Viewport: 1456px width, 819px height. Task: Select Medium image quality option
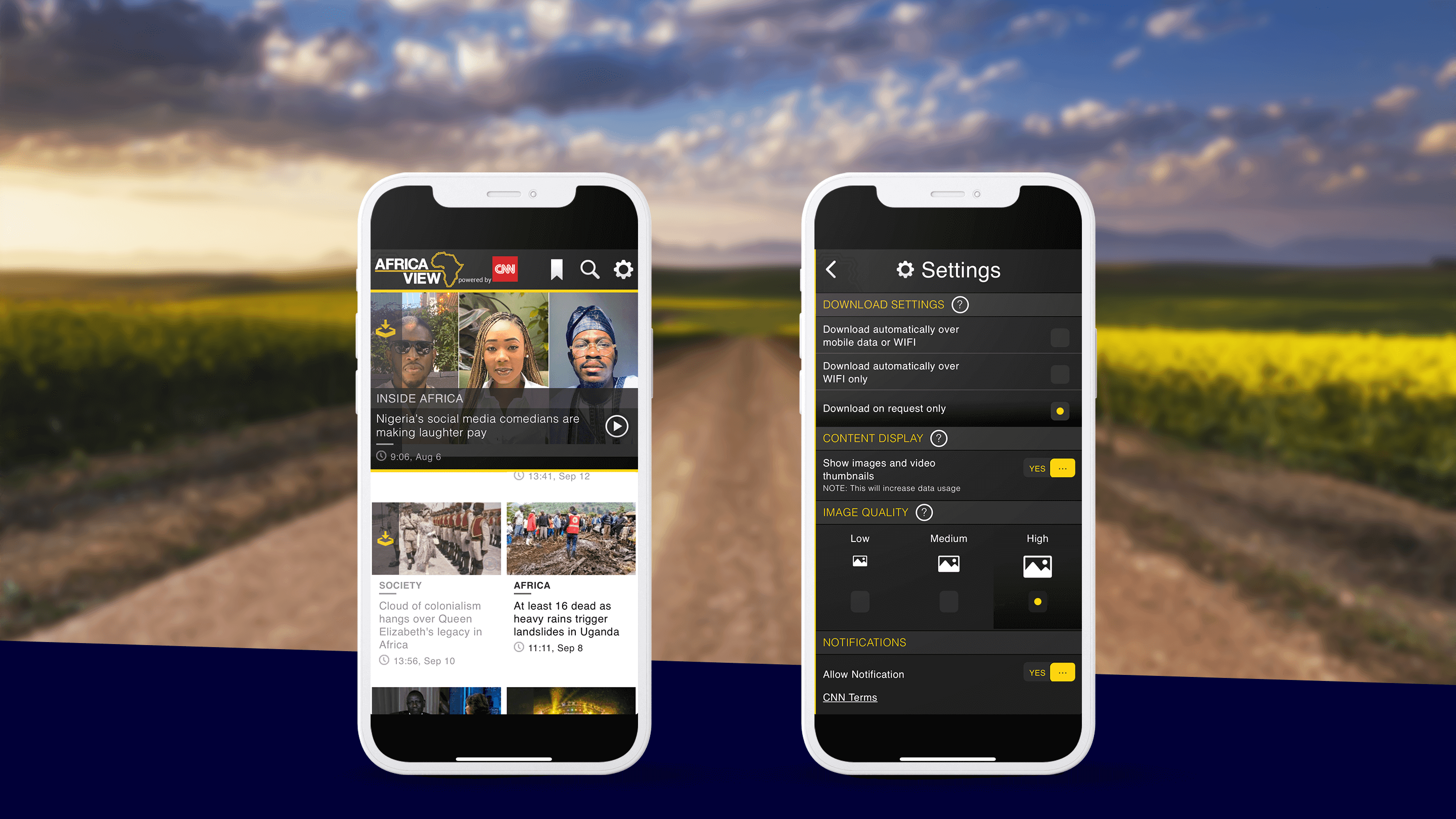947,600
